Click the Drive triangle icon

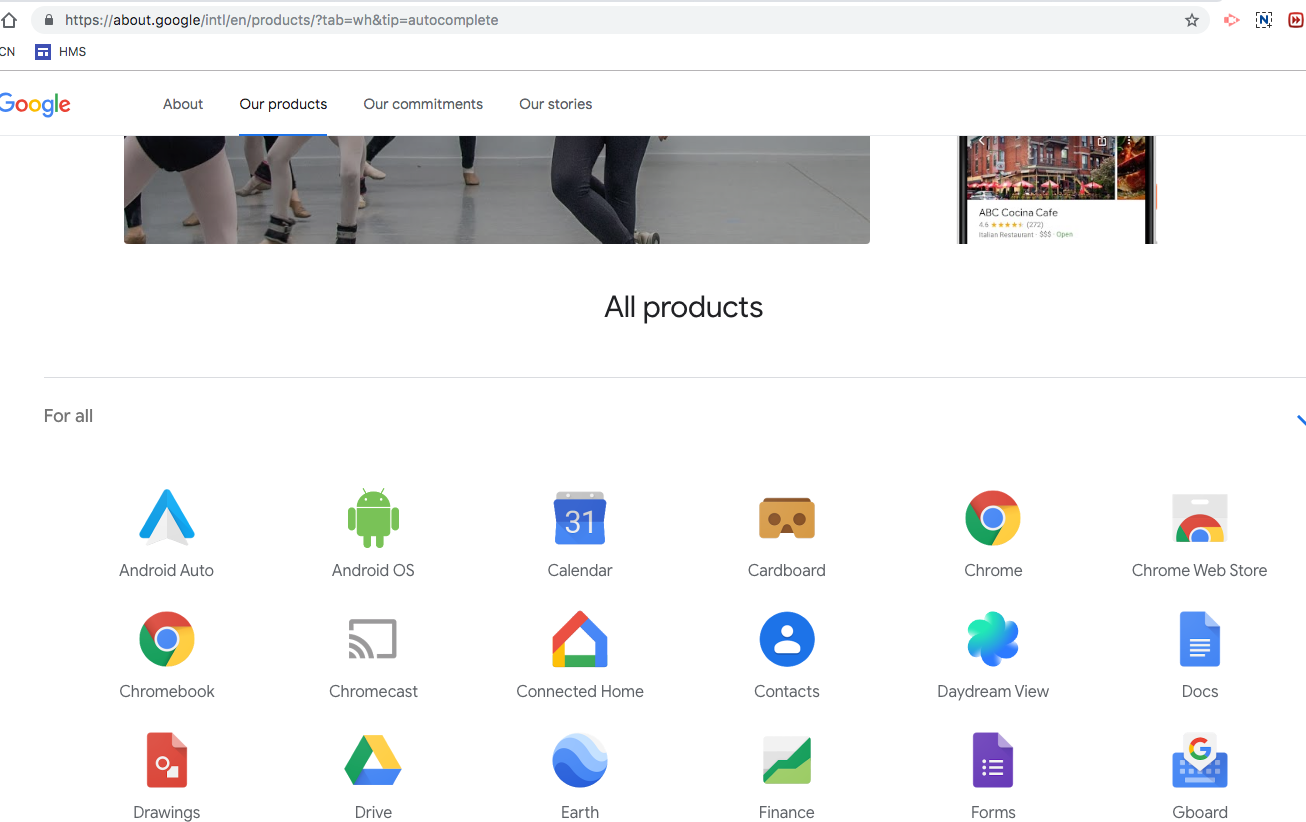[x=373, y=760]
